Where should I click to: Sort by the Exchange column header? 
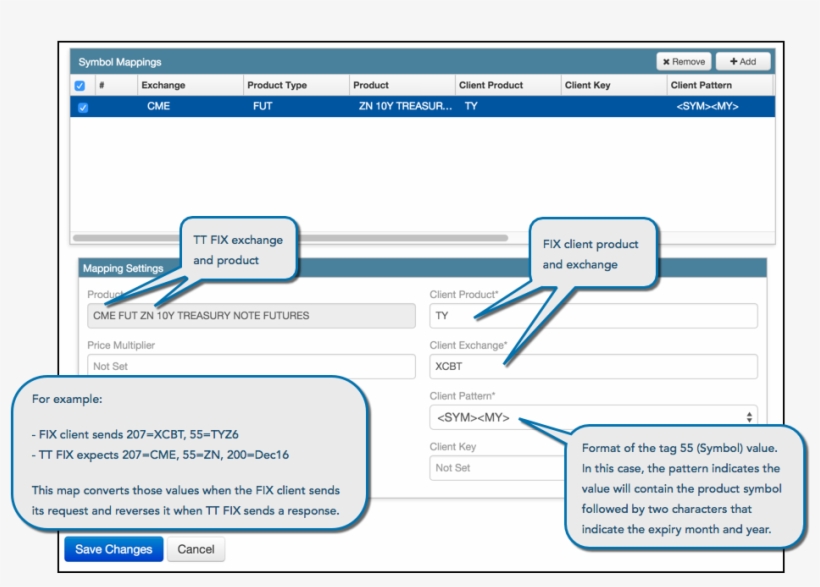pyautogui.click(x=163, y=86)
